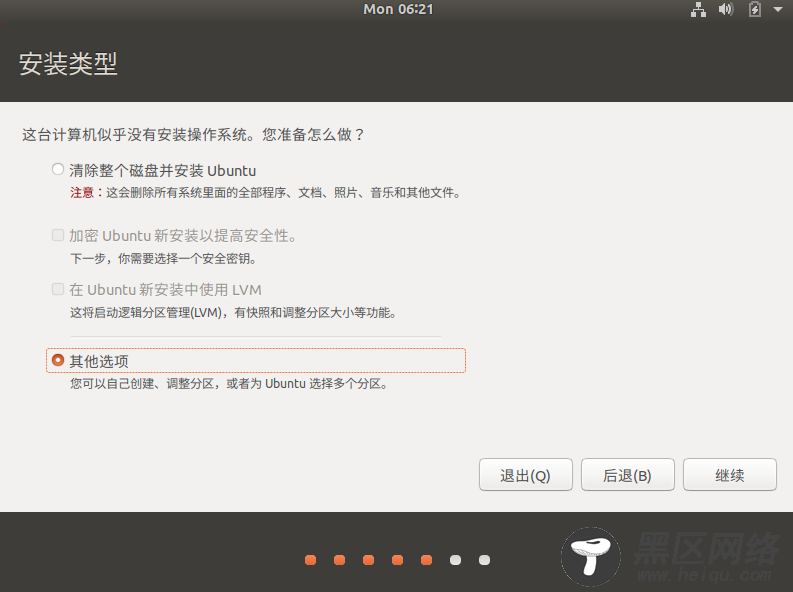The image size is (793, 592).
Task: Open the battery status icon
Action: pyautogui.click(x=755, y=9)
